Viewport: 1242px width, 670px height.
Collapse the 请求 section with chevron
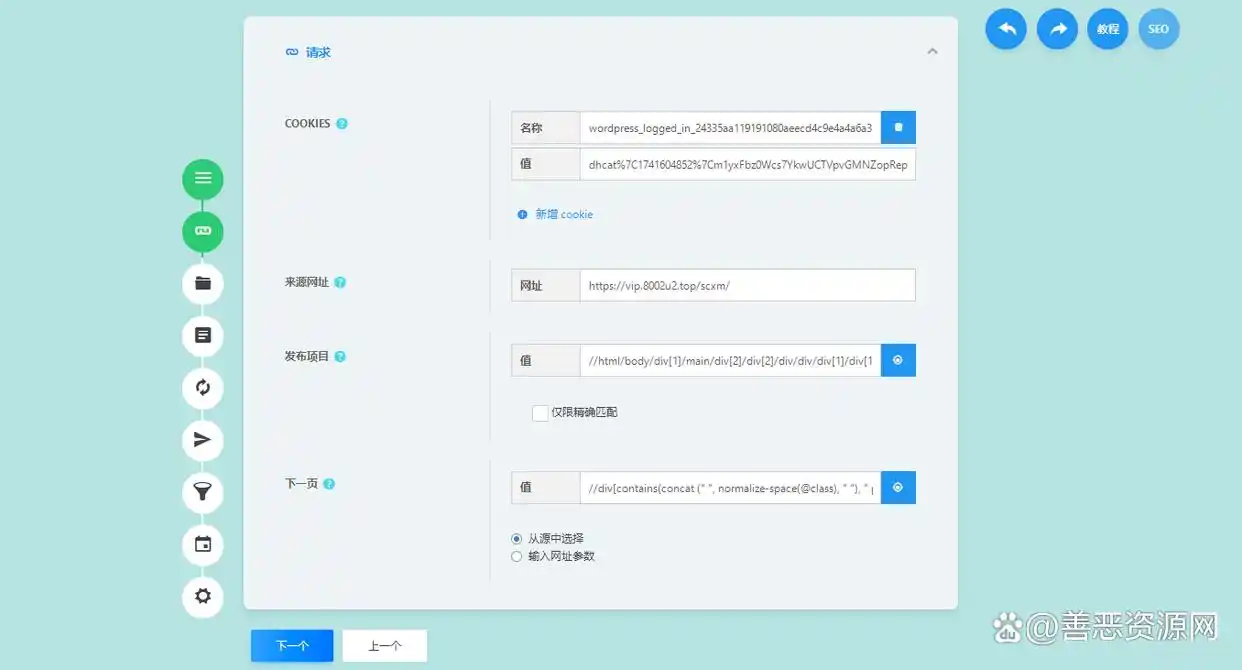tap(932, 52)
